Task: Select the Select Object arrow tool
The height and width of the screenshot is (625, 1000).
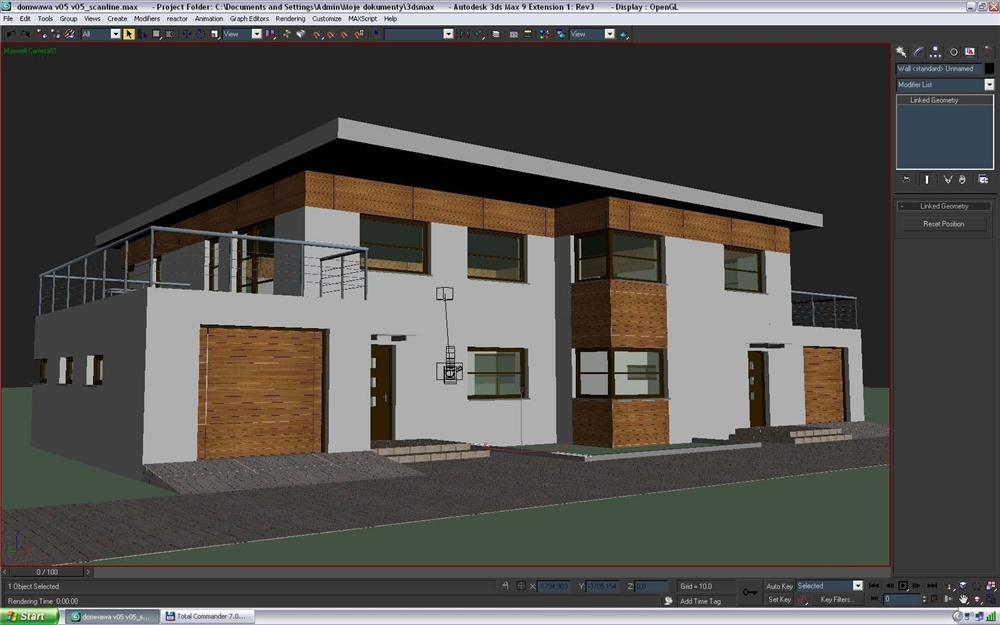Action: point(129,34)
